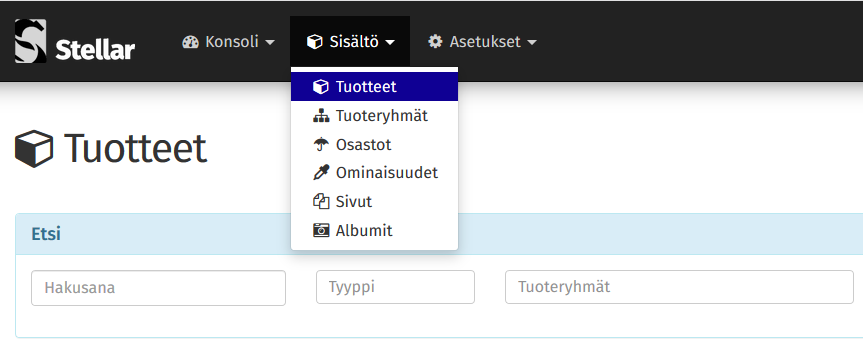
Task: Open the Asetukset dropdown caret
Action: (532, 42)
